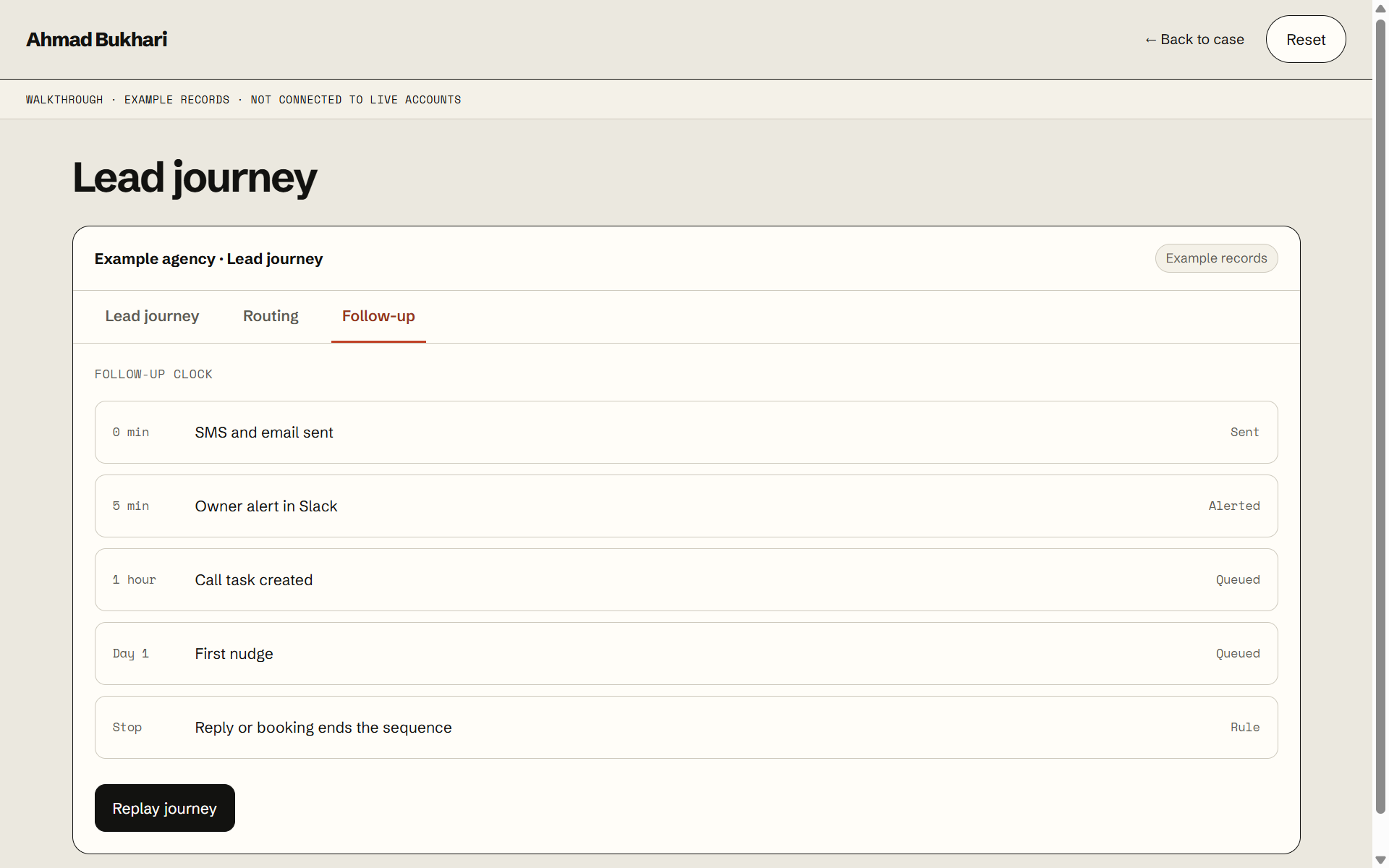1389x868 pixels.
Task: Click the 5 min time label
Action: (x=131, y=506)
